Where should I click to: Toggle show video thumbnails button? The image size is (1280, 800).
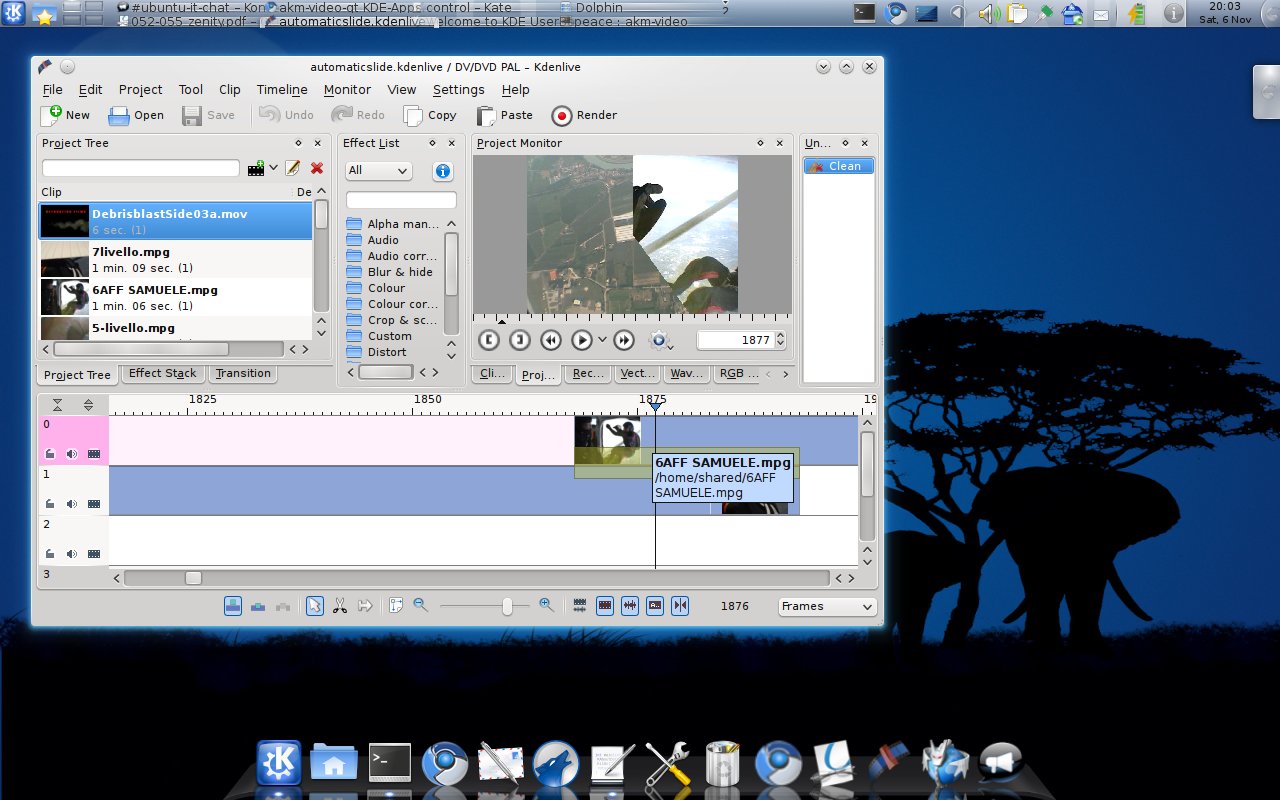point(605,606)
